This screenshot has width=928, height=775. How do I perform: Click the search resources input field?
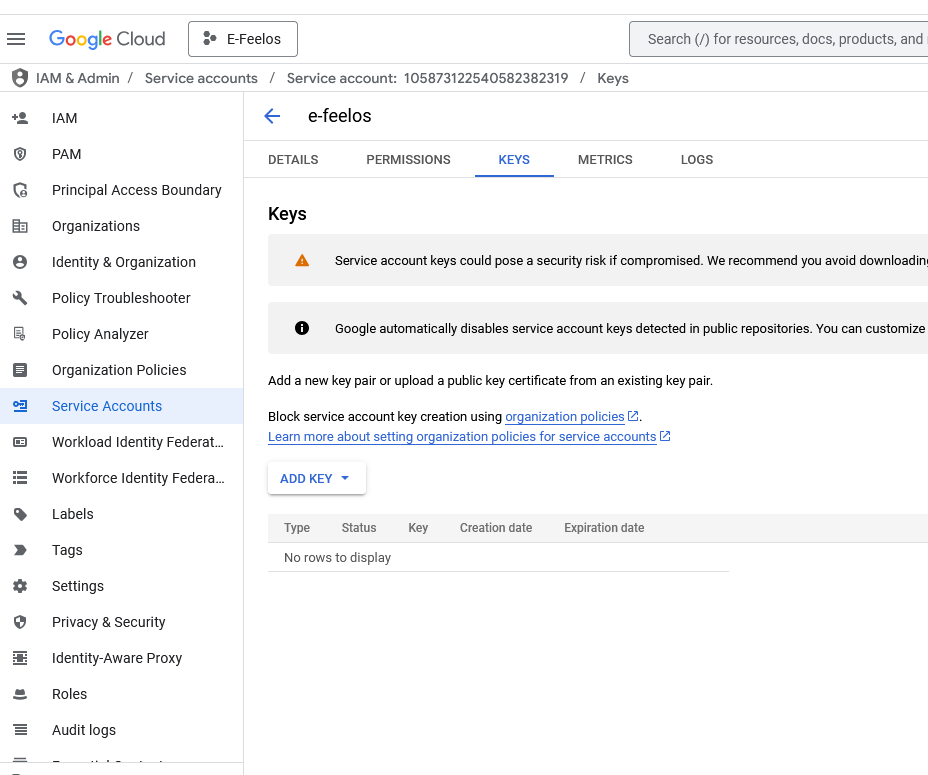point(780,39)
